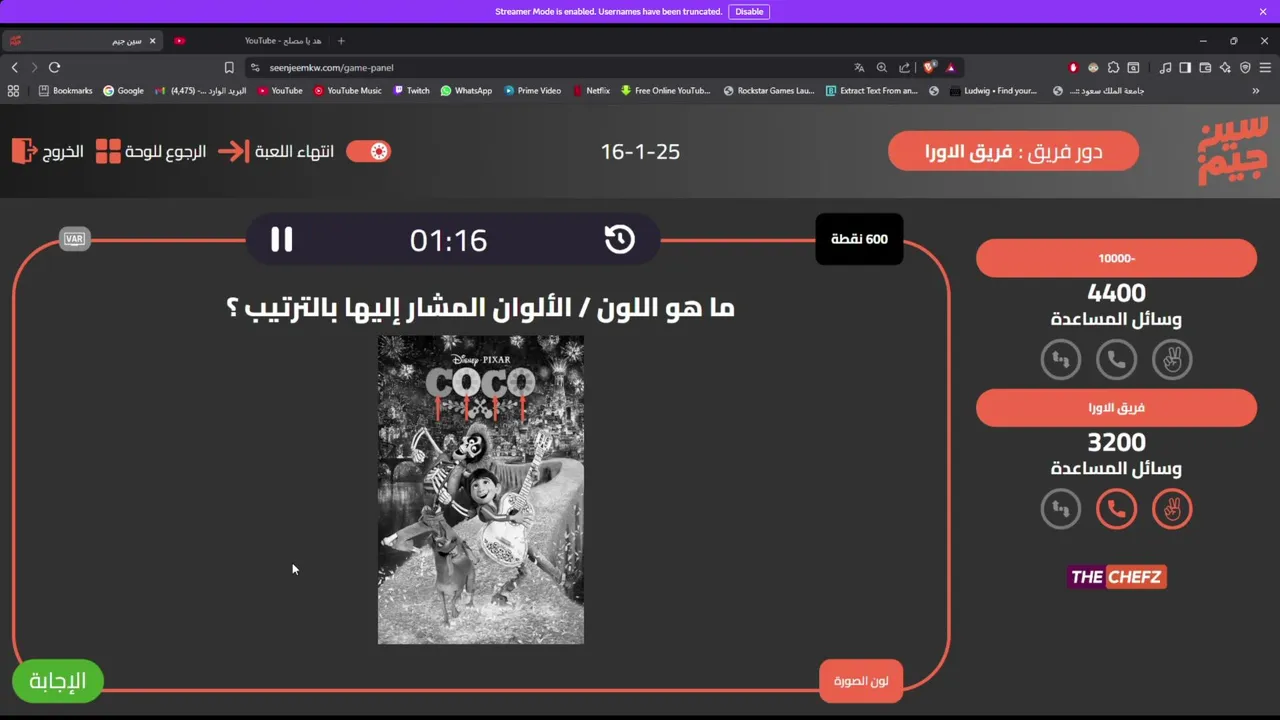Screen dimensions: 1280x720
Task: Open the Prime Video bookmark
Action: point(532,90)
